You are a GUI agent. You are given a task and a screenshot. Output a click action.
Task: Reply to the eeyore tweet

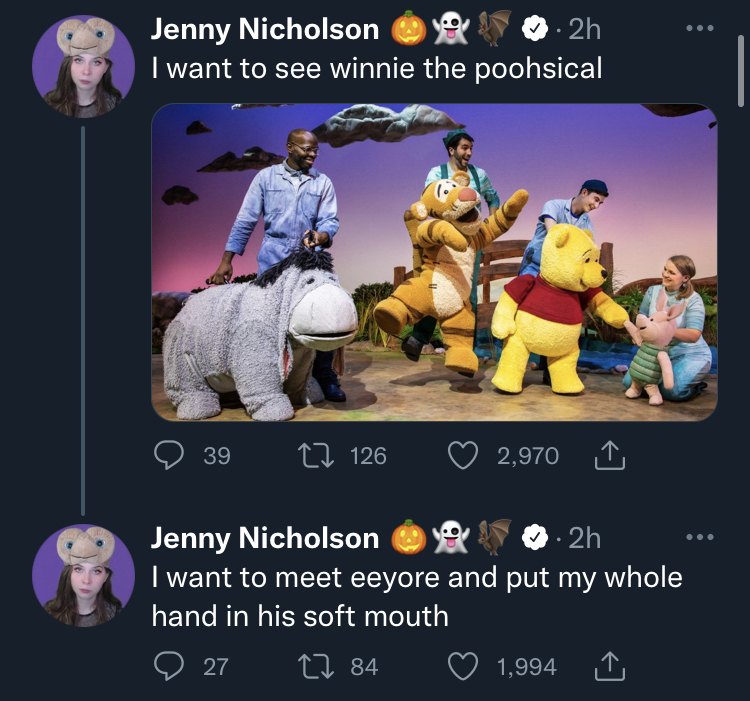(169, 667)
